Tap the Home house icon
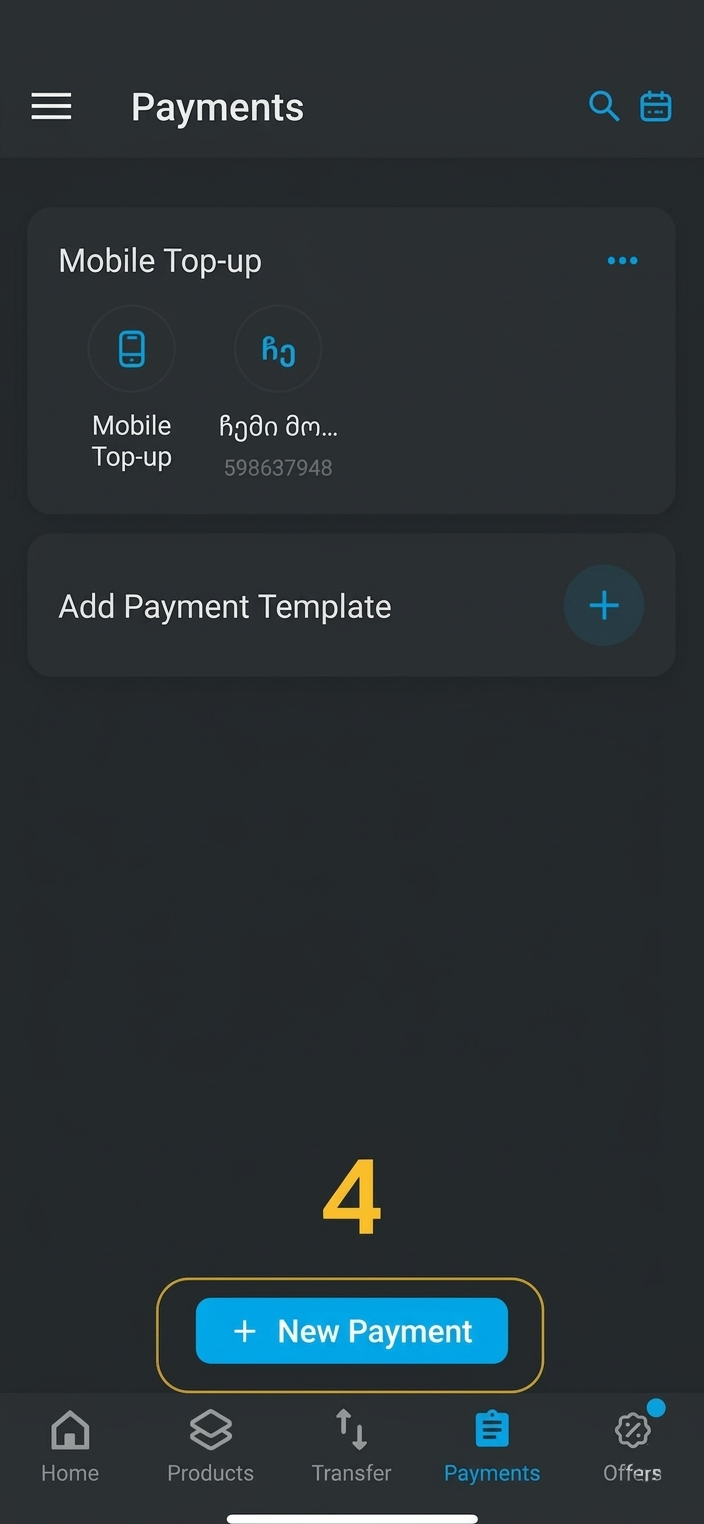Screen dimensions: 704x1524 (70, 1430)
